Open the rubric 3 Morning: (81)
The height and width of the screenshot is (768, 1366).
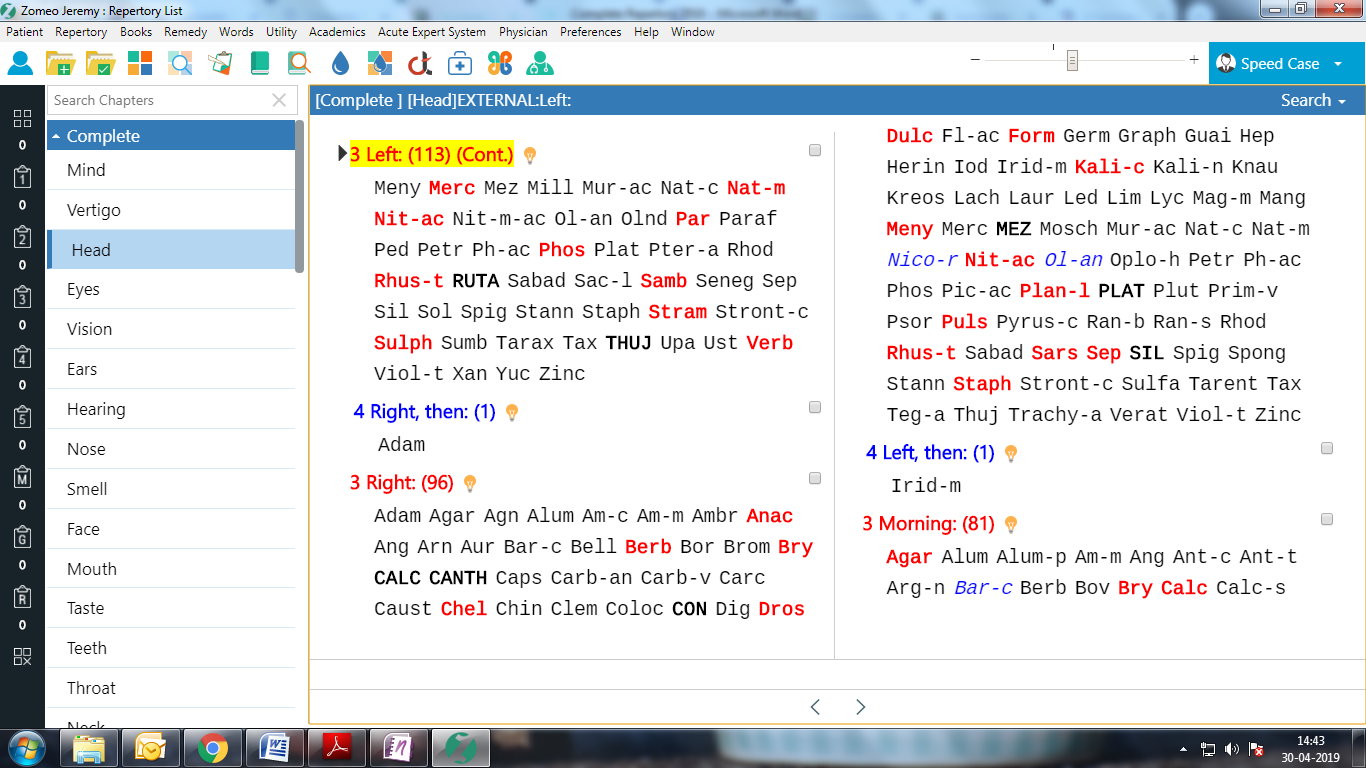click(x=929, y=524)
